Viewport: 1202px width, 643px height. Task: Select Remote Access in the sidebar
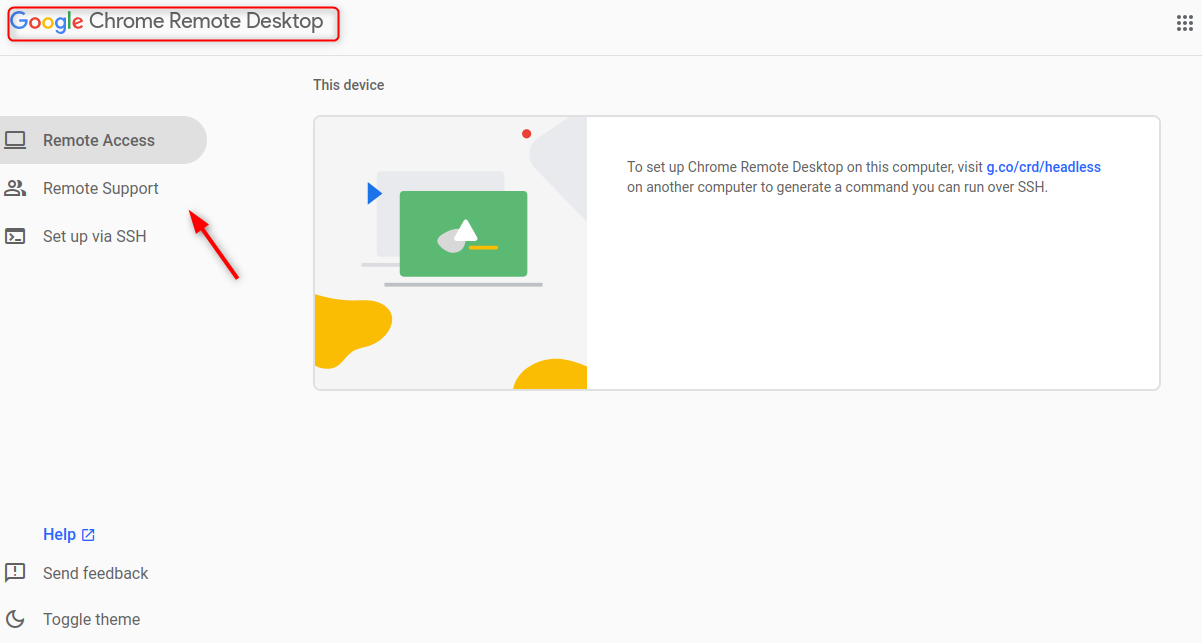tap(100, 140)
